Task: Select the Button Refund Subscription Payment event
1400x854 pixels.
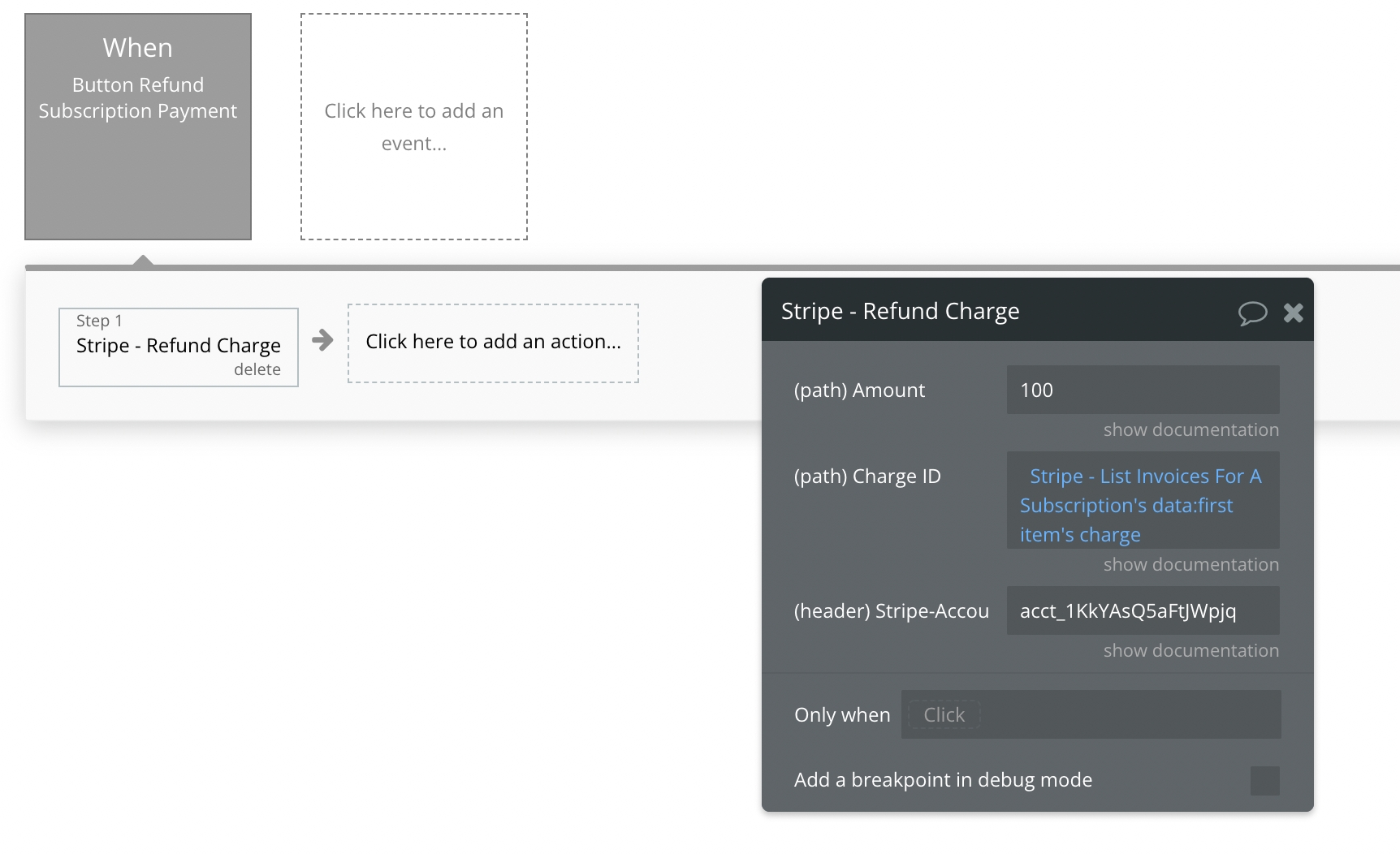Action: tap(138, 126)
